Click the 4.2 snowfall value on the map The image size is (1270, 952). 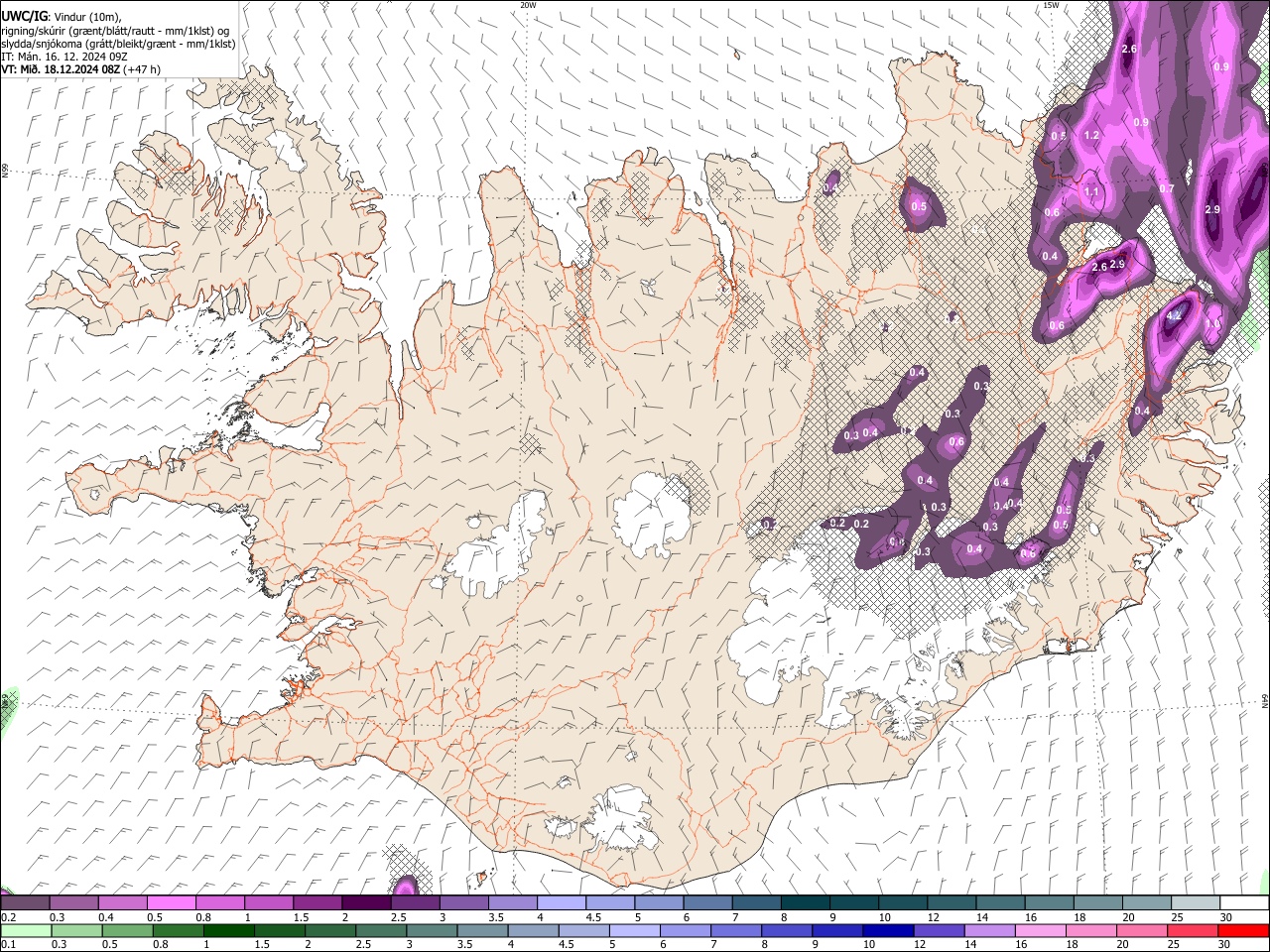(1175, 315)
